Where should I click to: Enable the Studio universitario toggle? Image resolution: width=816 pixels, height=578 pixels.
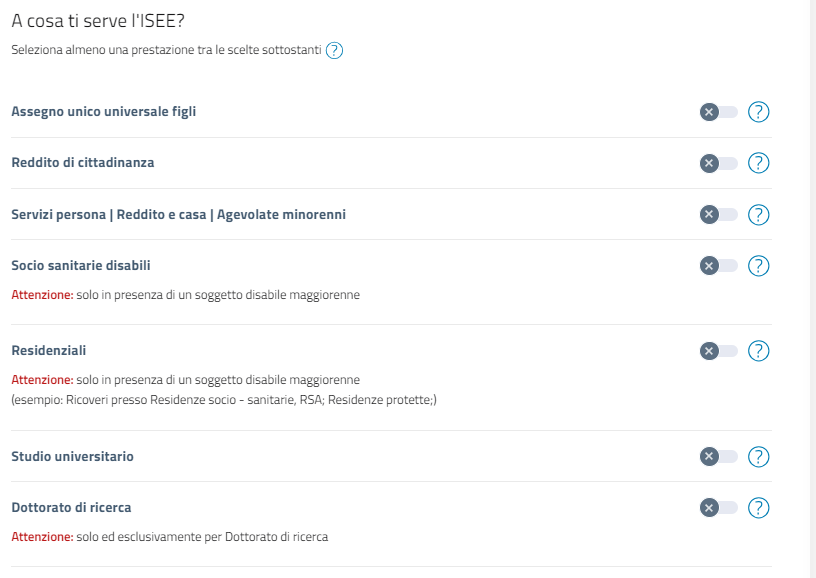click(719, 456)
